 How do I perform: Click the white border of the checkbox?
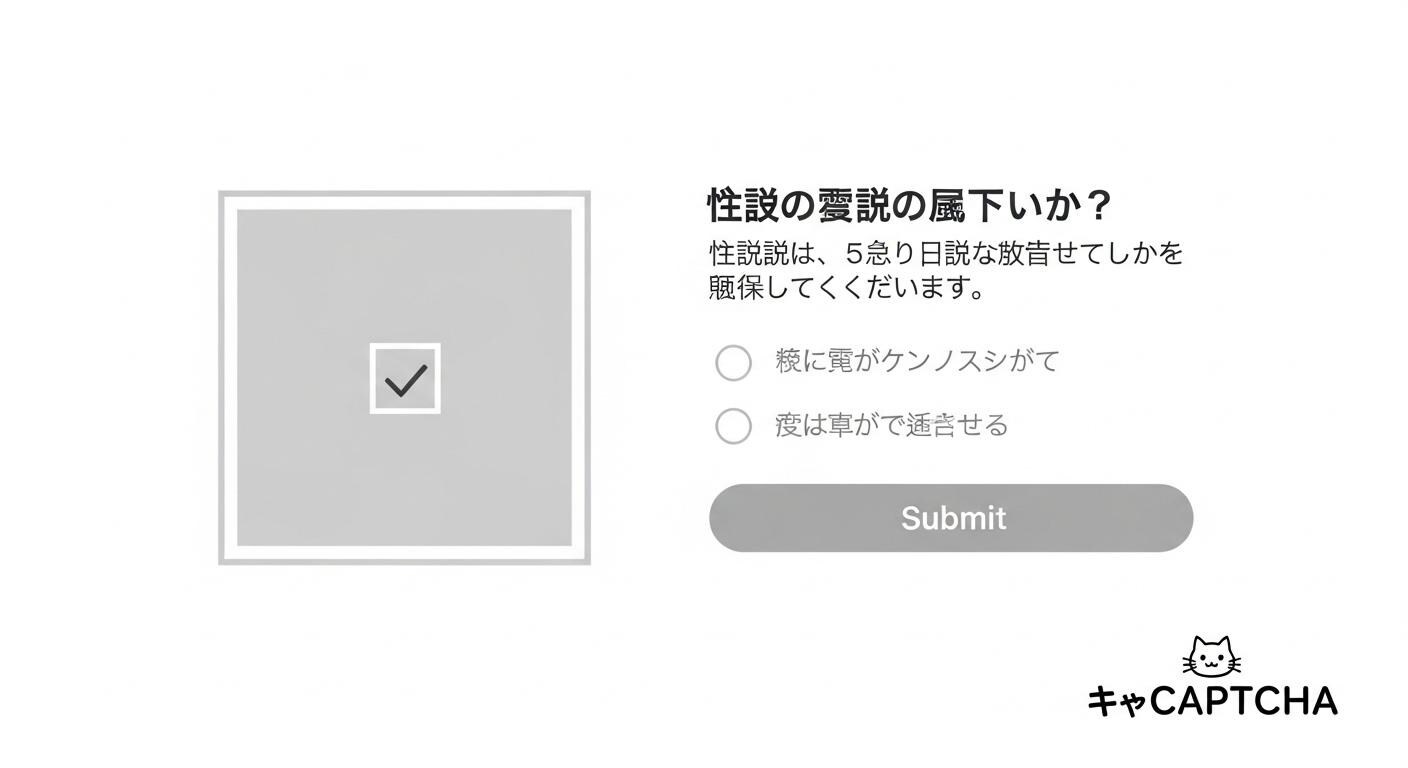(374, 379)
